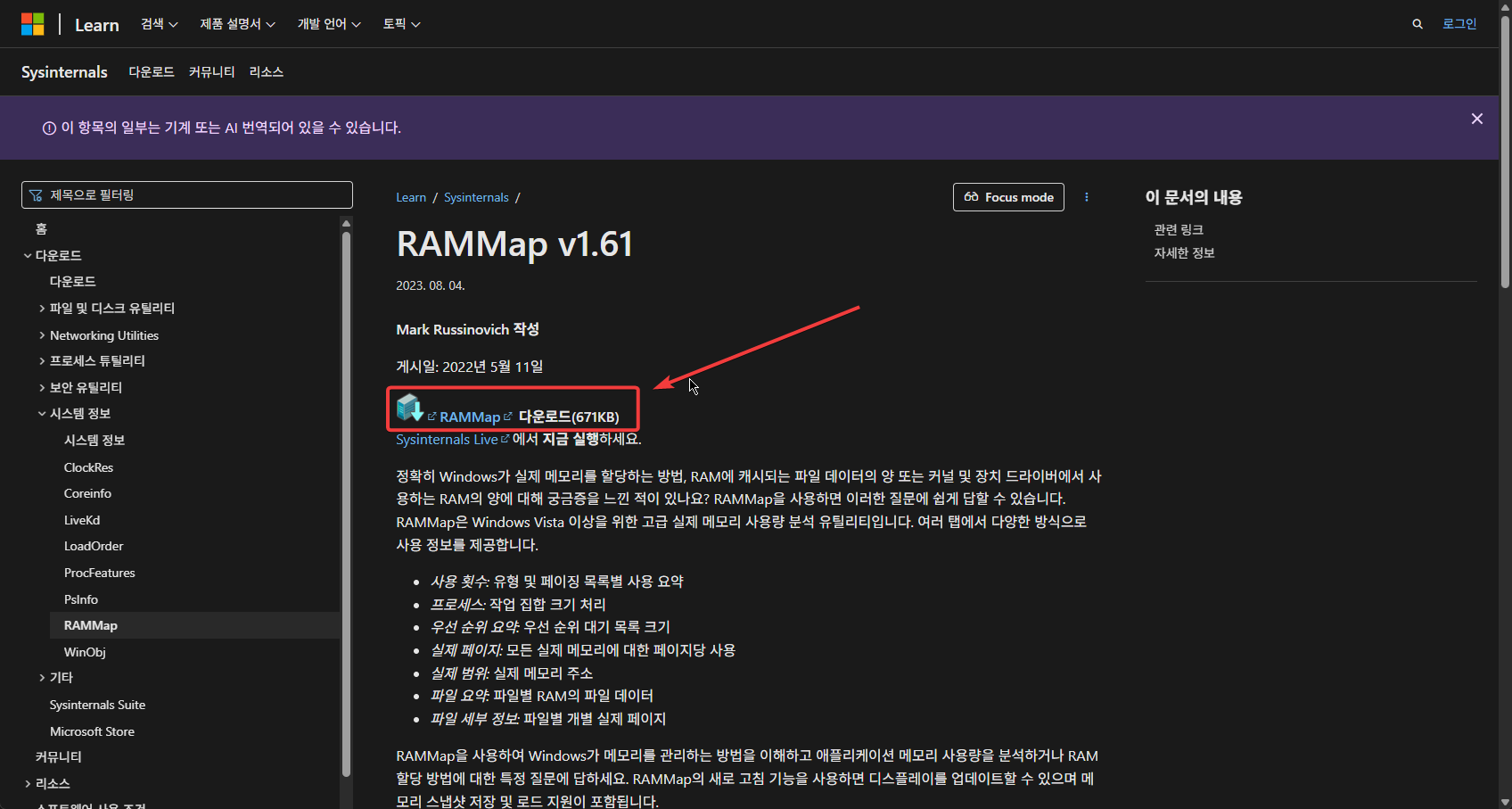Expand the 프로세스 유틸리티 node

pos(42,361)
